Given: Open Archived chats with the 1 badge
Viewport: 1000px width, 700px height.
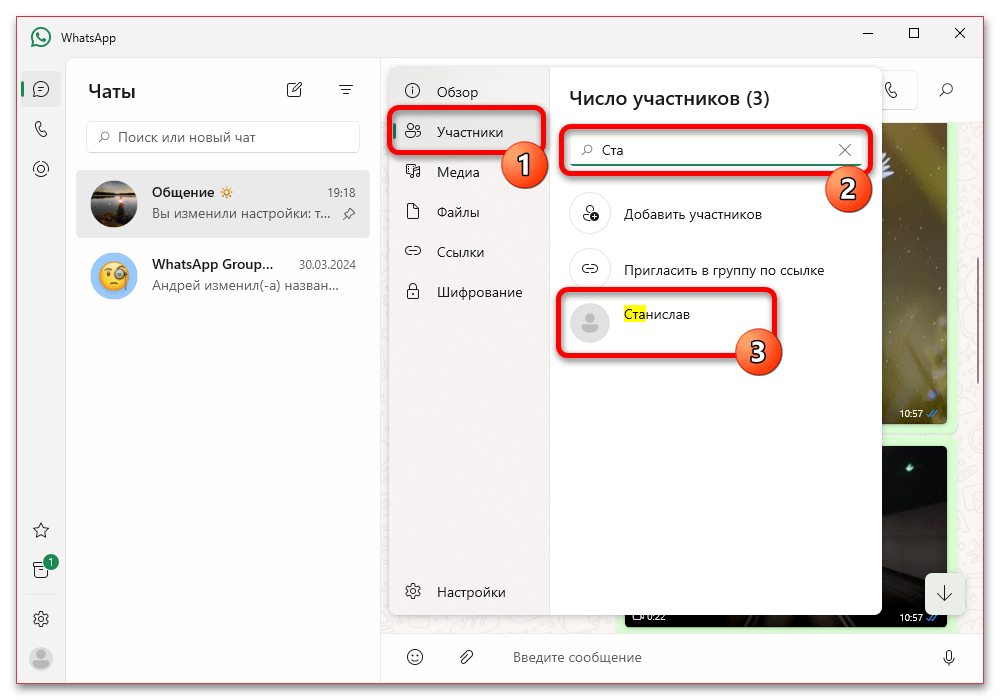Looking at the screenshot, I should tap(42, 568).
